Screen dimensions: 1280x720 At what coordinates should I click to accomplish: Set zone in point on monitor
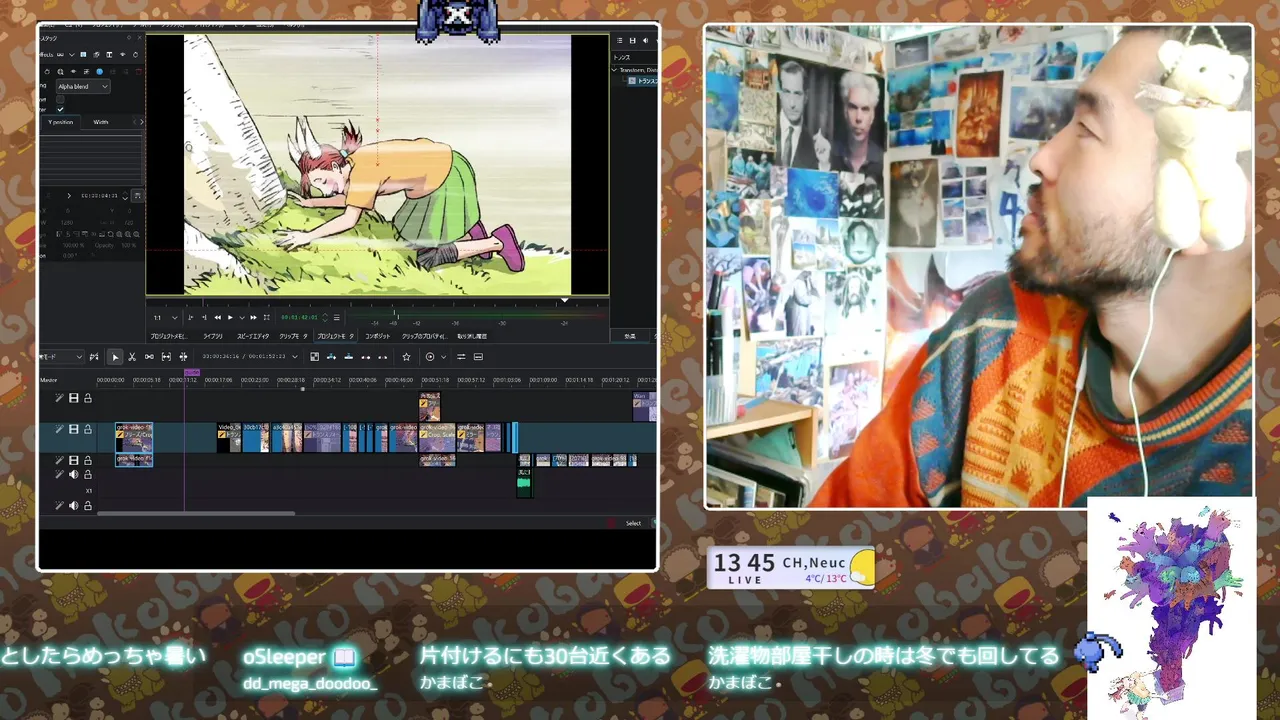click(x=190, y=317)
